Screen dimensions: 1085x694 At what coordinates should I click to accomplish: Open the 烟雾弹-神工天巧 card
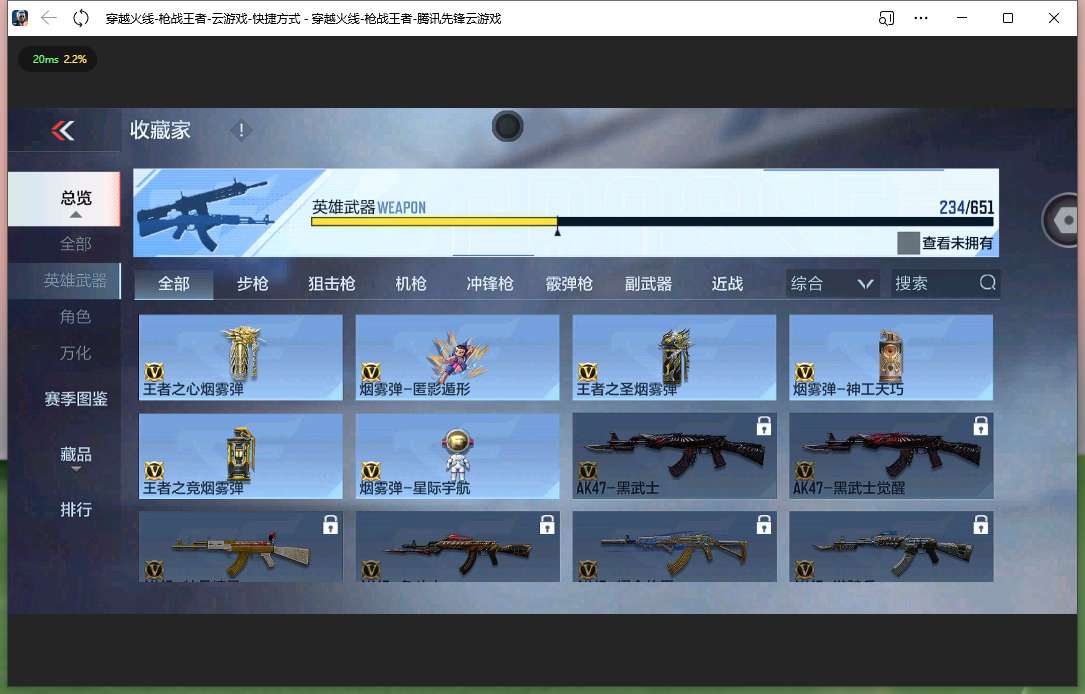coord(891,357)
